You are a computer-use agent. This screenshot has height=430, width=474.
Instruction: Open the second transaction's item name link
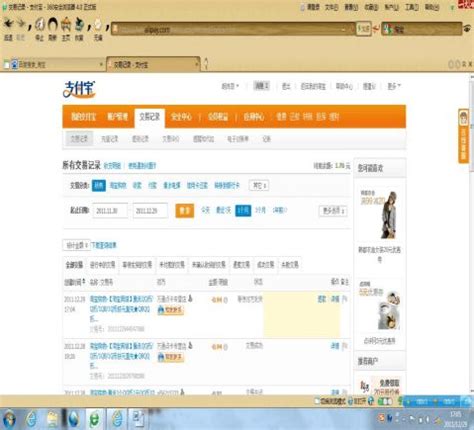(121, 356)
